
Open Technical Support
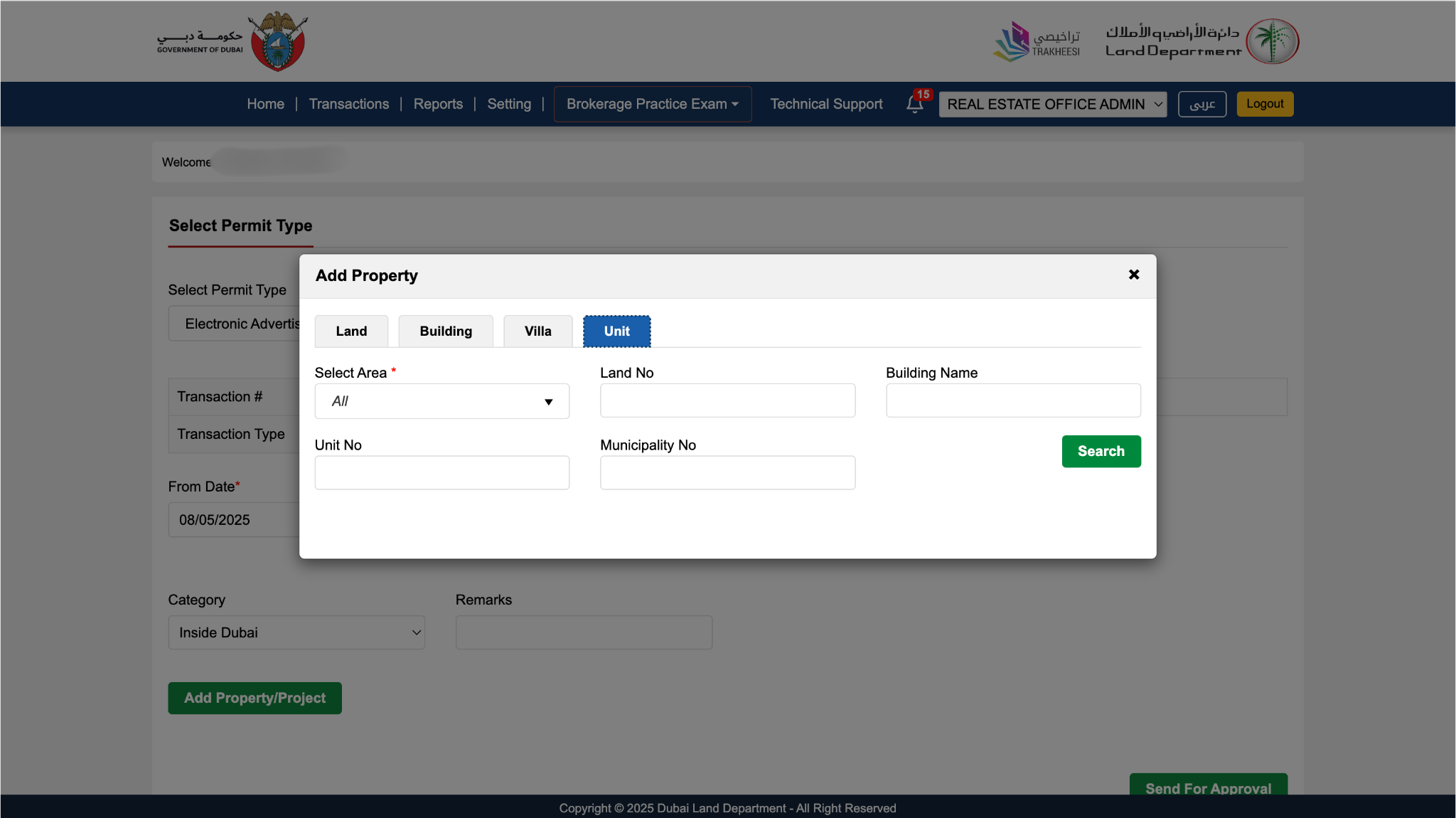(x=825, y=104)
